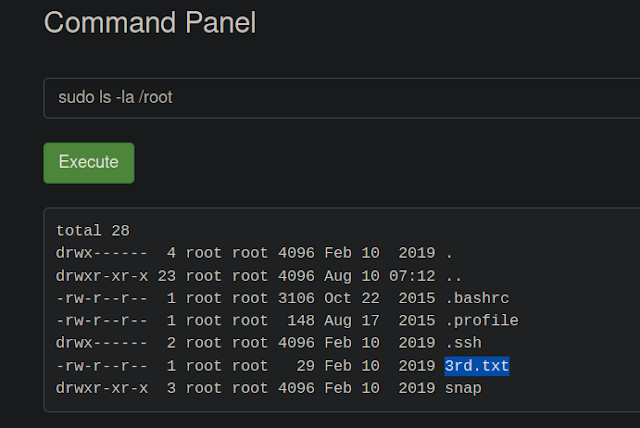This screenshot has width=640, height=428.
Task: Click the link count 23 in output
Action: point(167,276)
